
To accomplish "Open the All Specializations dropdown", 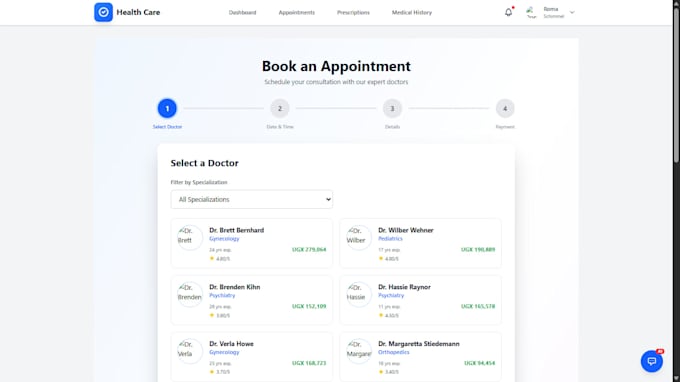I will pyautogui.click(x=252, y=199).
